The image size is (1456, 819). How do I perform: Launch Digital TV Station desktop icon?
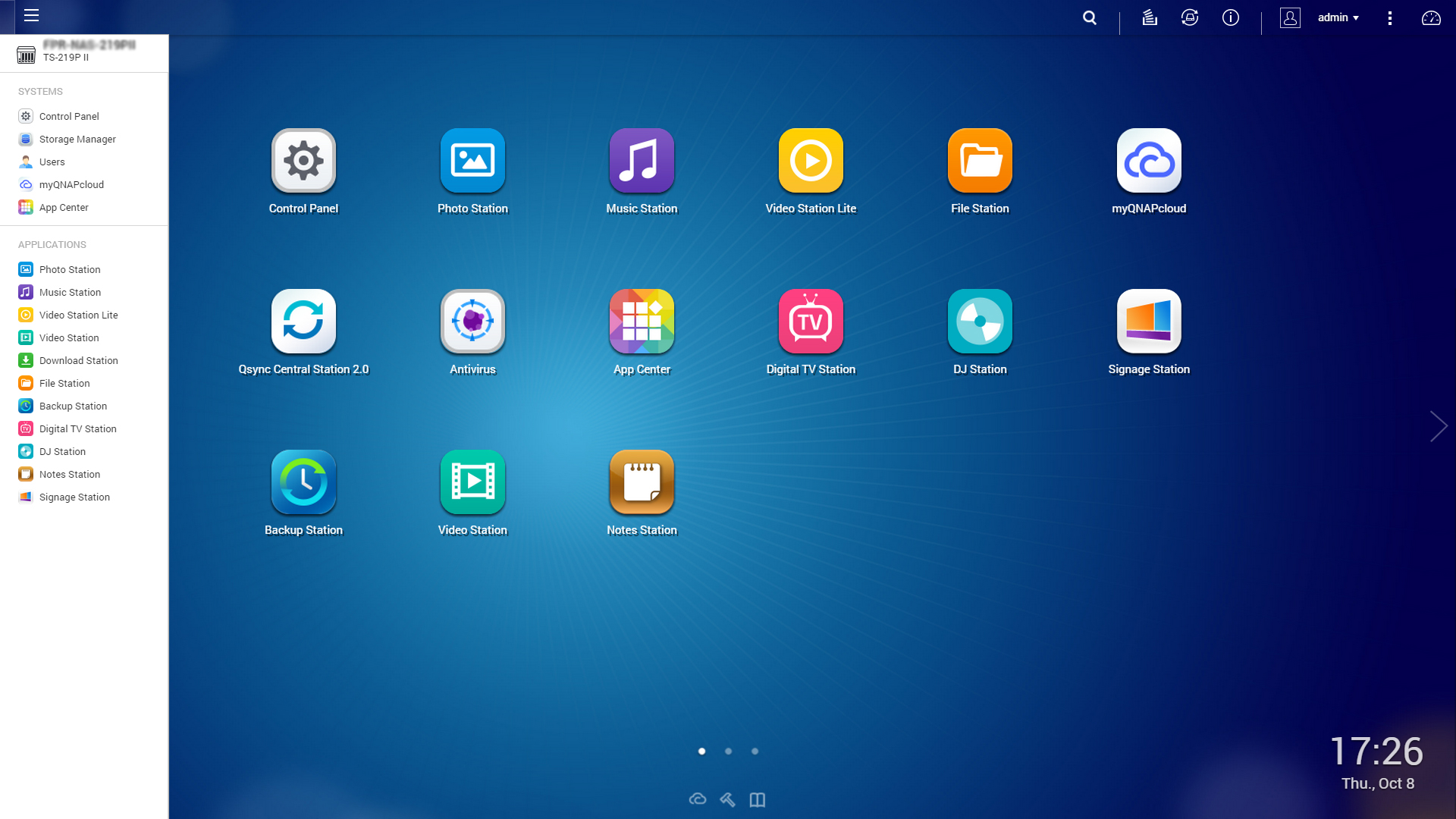(x=811, y=322)
